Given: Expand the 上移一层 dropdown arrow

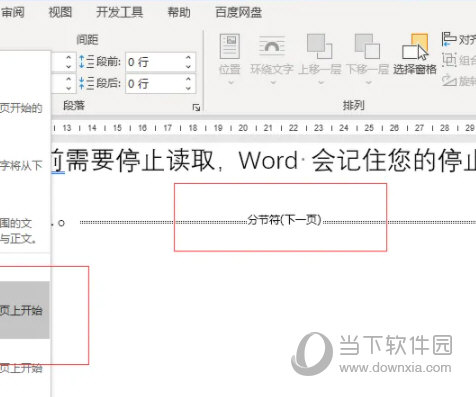Looking at the screenshot, I should click(321, 82).
